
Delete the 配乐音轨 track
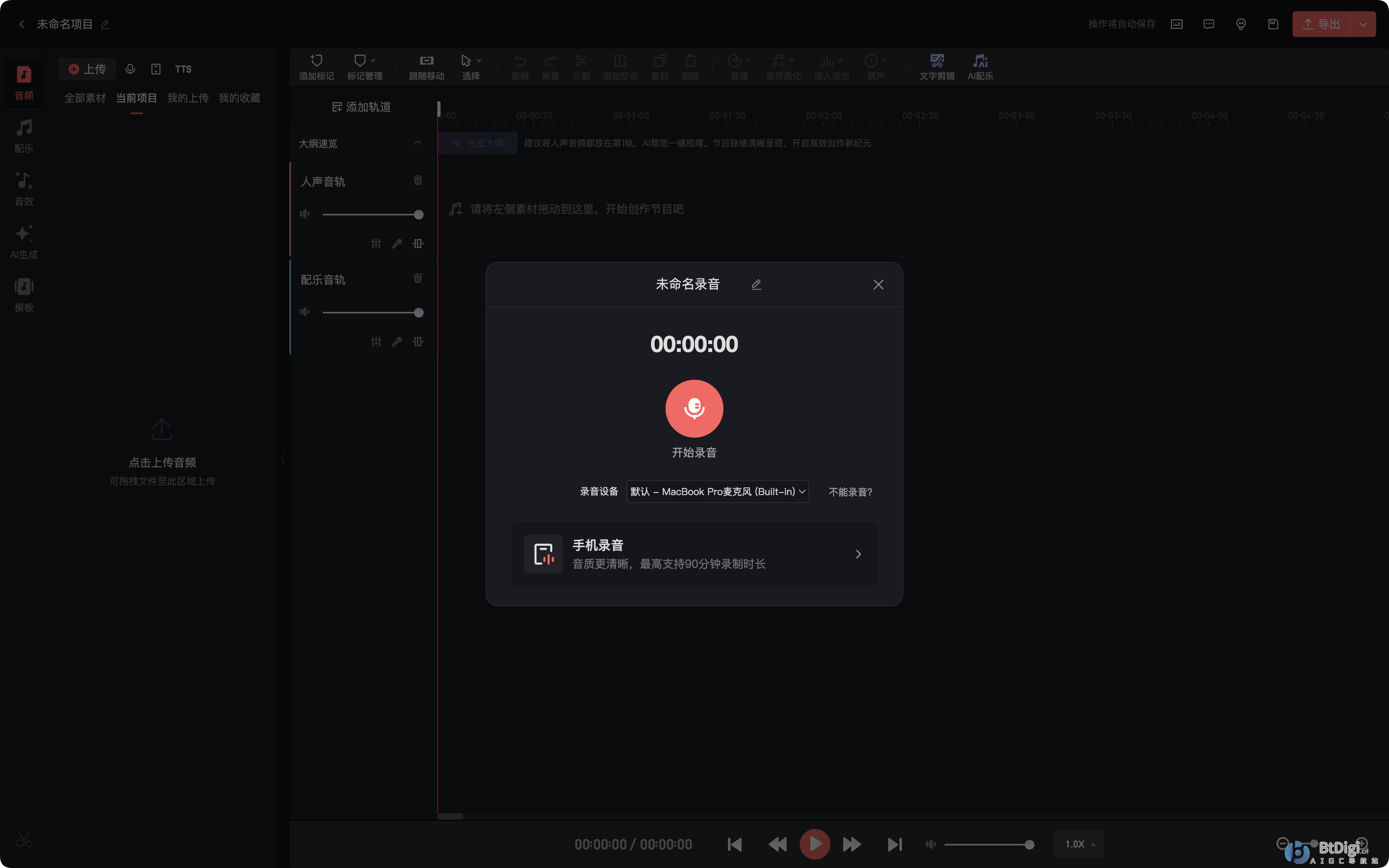pyautogui.click(x=418, y=278)
